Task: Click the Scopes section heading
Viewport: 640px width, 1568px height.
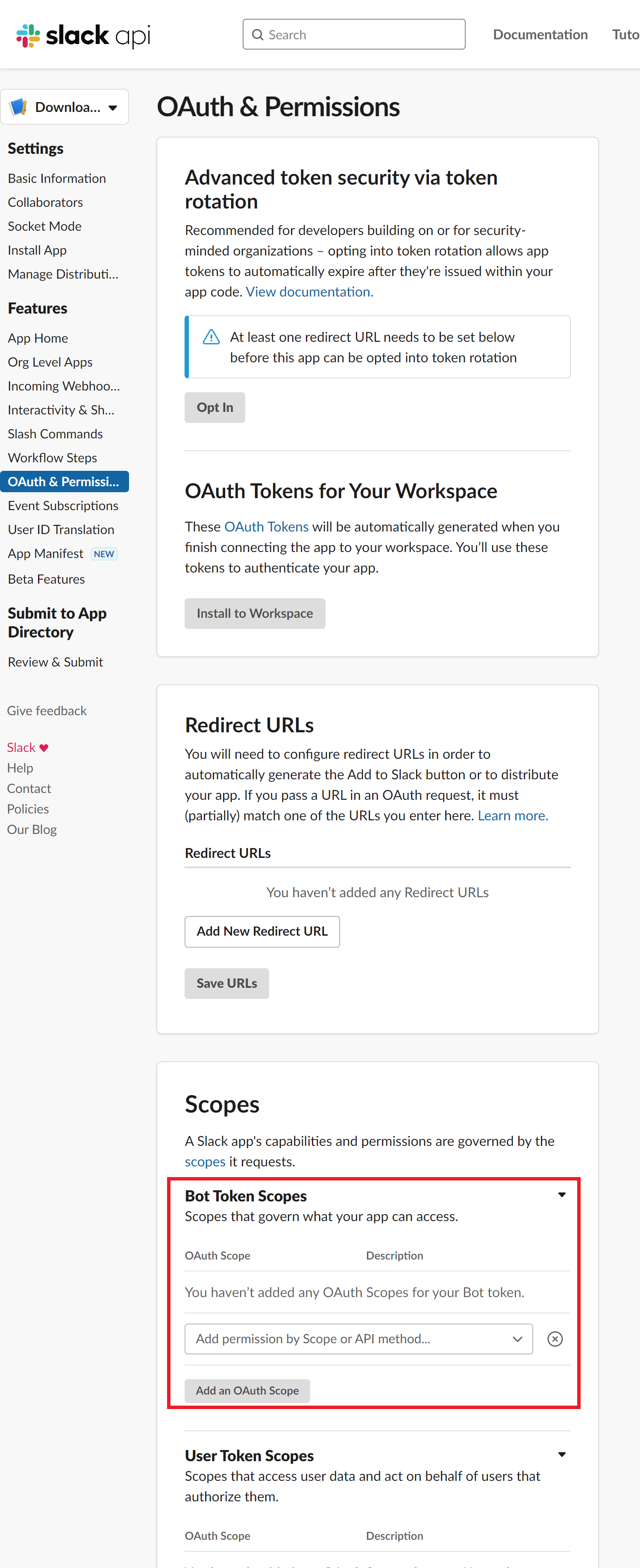Action: tap(222, 1105)
